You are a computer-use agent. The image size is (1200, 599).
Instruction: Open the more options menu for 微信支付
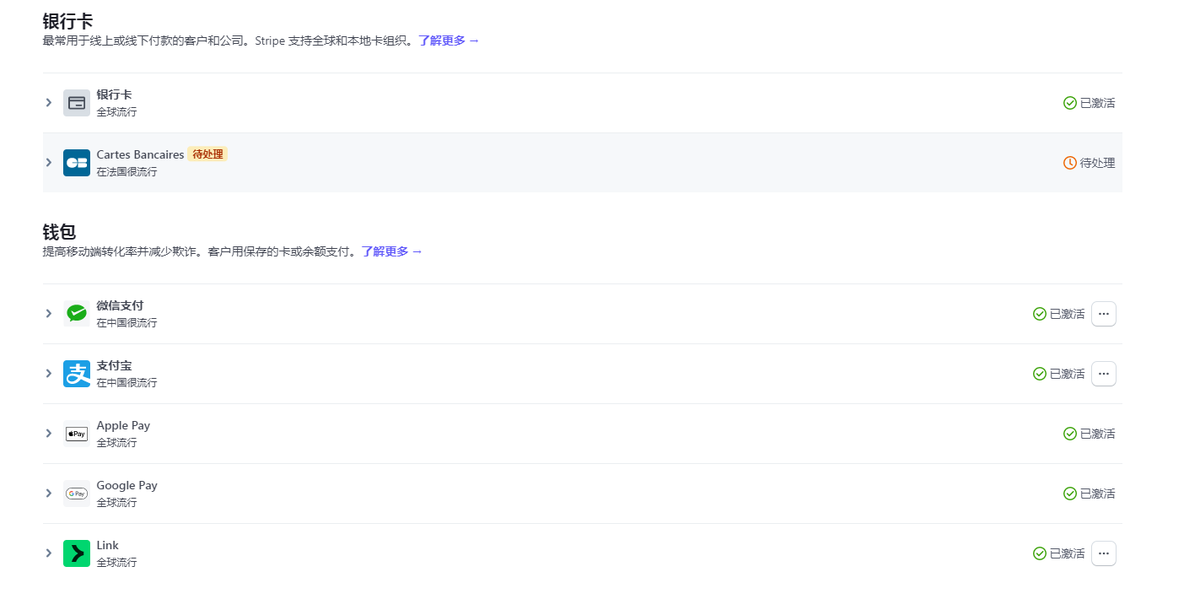[x=1104, y=314]
